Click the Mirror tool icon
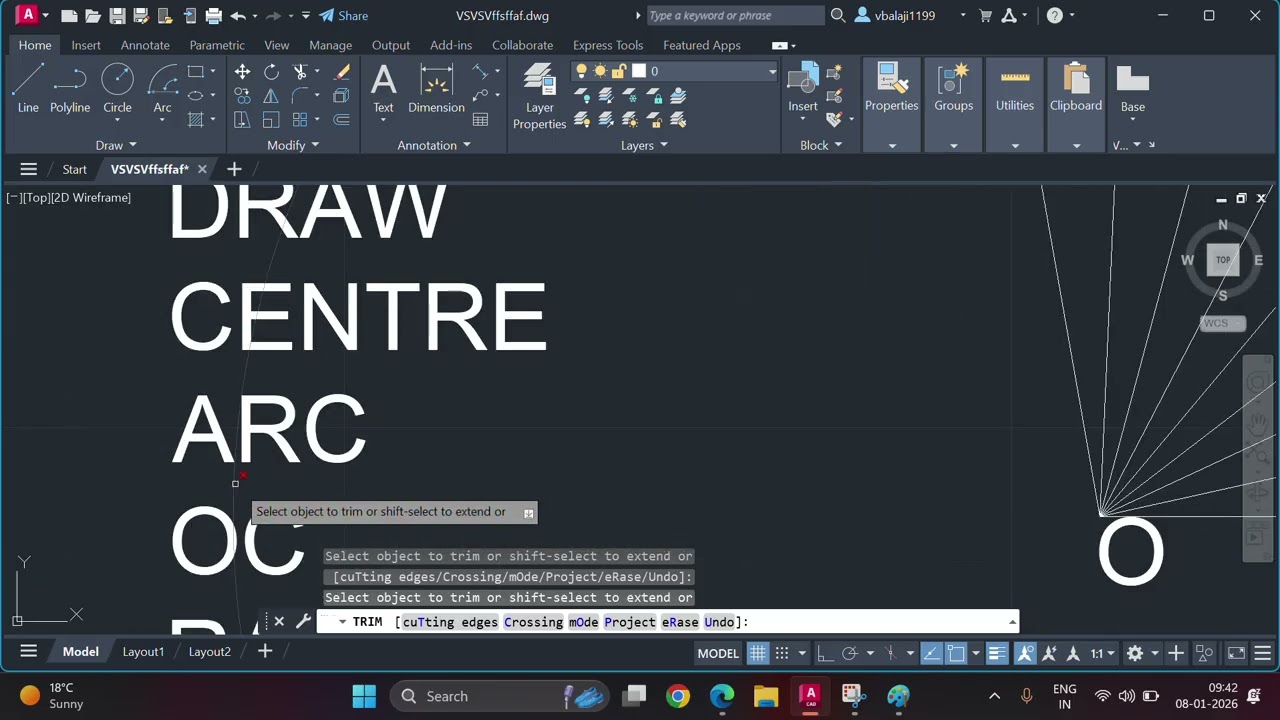 [271, 96]
